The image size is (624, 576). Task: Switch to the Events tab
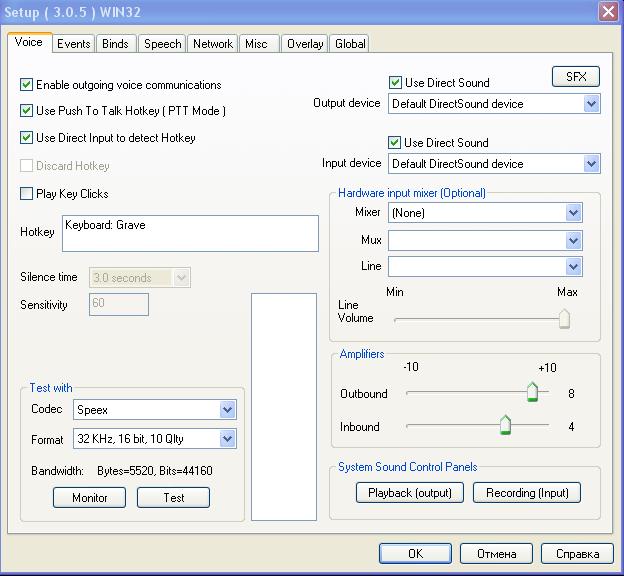tap(73, 44)
